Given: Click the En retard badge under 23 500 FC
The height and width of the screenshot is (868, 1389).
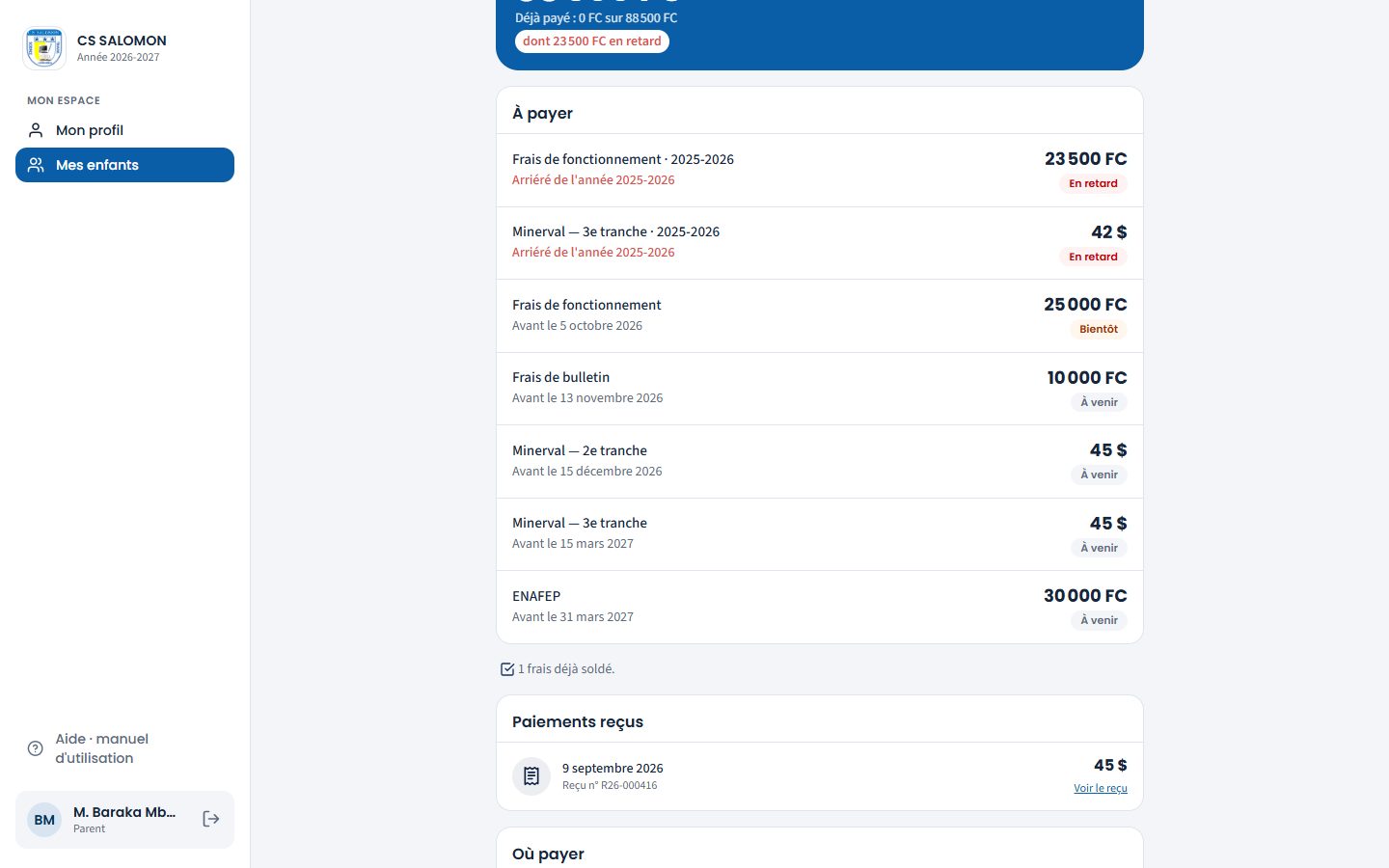Looking at the screenshot, I should click(x=1093, y=183).
